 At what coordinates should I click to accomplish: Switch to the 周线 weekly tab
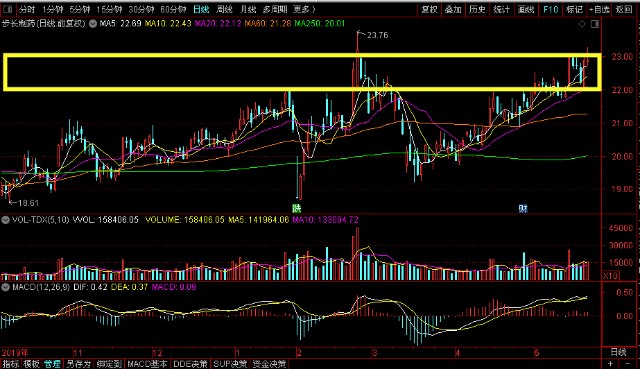224,9
